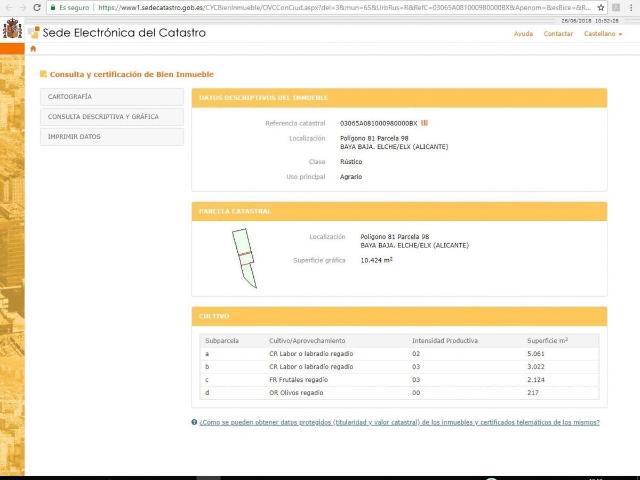Screen dimensions: 640x480
Task: Click the Consulta y certificación de Bien Inmueble heading
Action: [x=131, y=74]
